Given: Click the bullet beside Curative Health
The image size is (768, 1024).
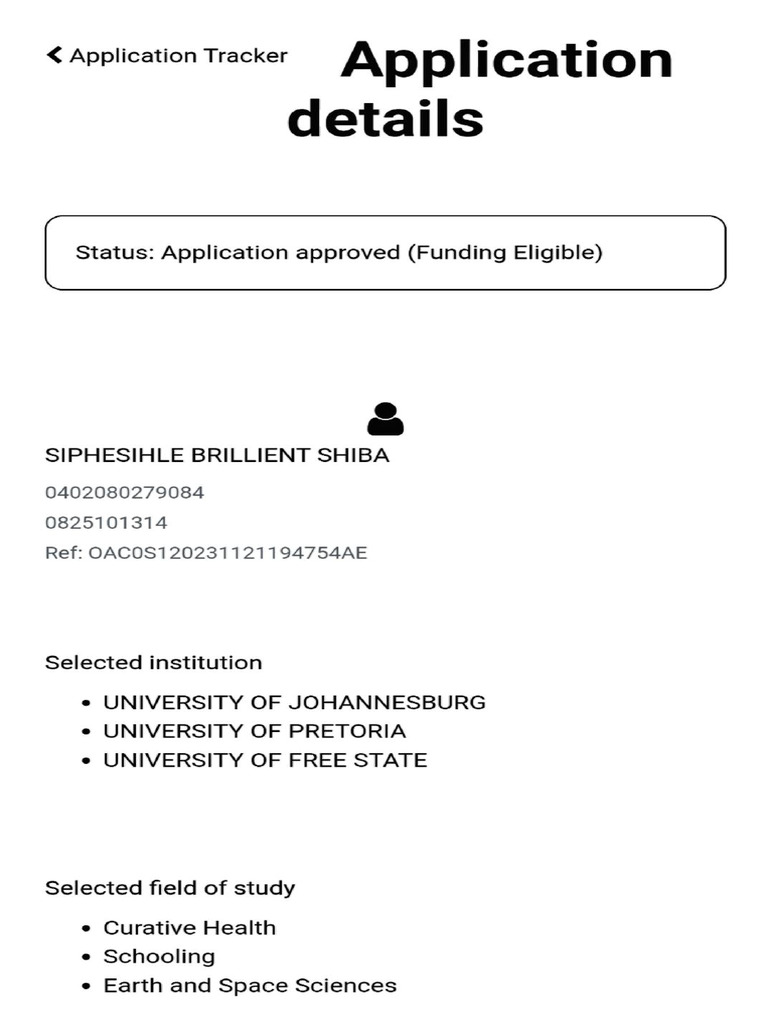Looking at the screenshot, I should (x=87, y=929).
